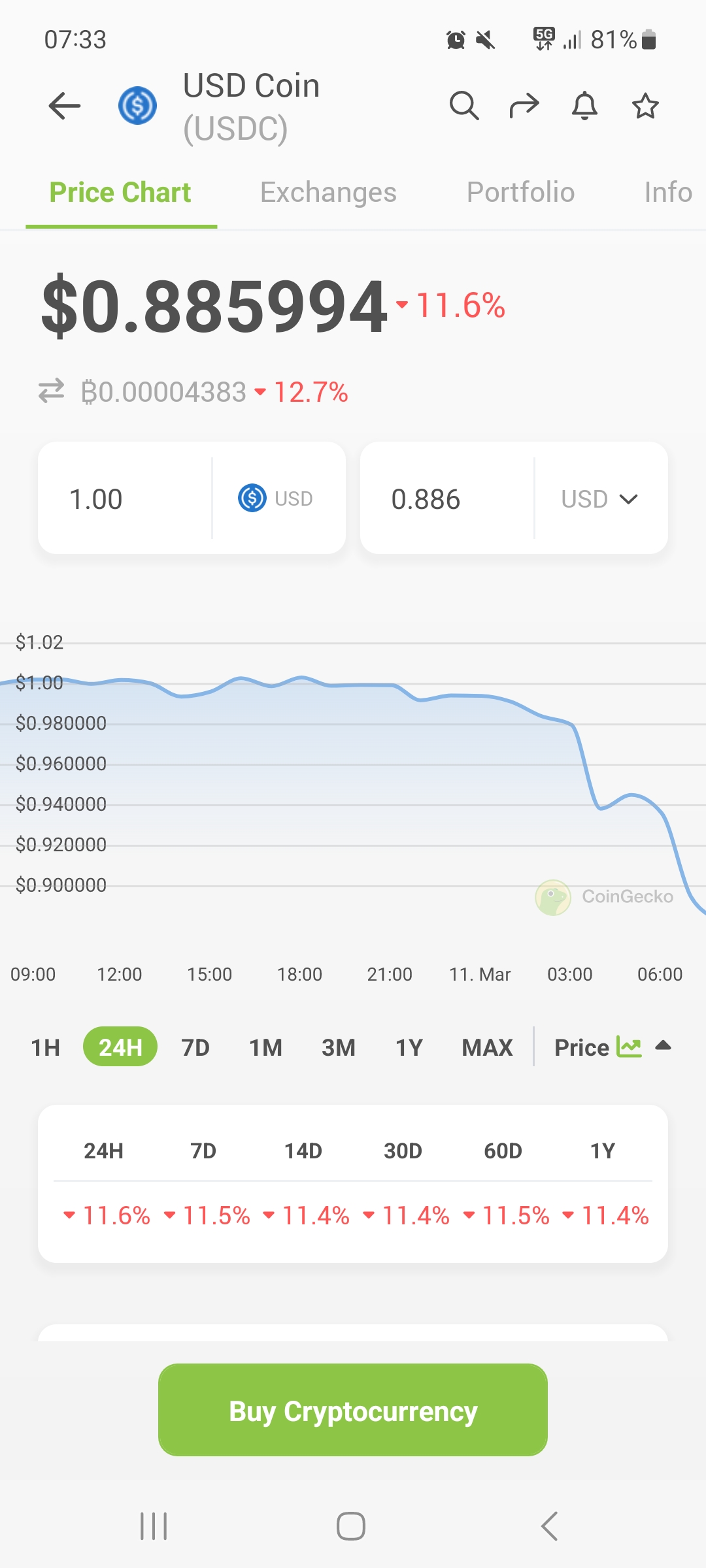This screenshot has width=706, height=1568.
Task: Switch chart range to 7D
Action: (x=195, y=1047)
